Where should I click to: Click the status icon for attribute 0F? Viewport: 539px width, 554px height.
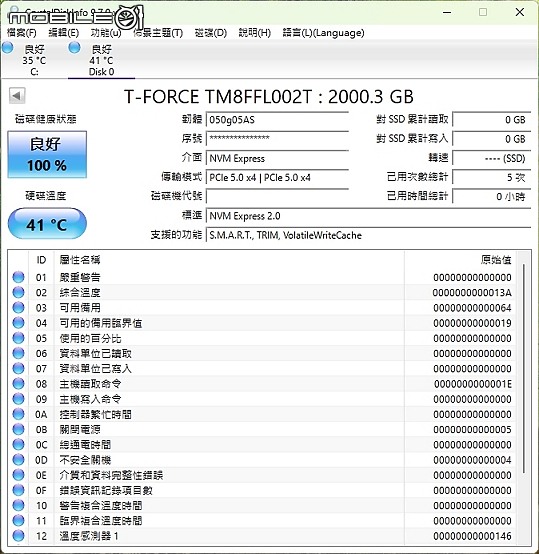(x=18, y=490)
